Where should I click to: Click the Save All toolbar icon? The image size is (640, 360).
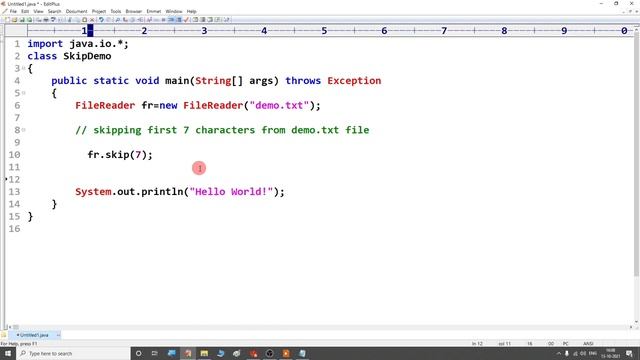click(29, 20)
